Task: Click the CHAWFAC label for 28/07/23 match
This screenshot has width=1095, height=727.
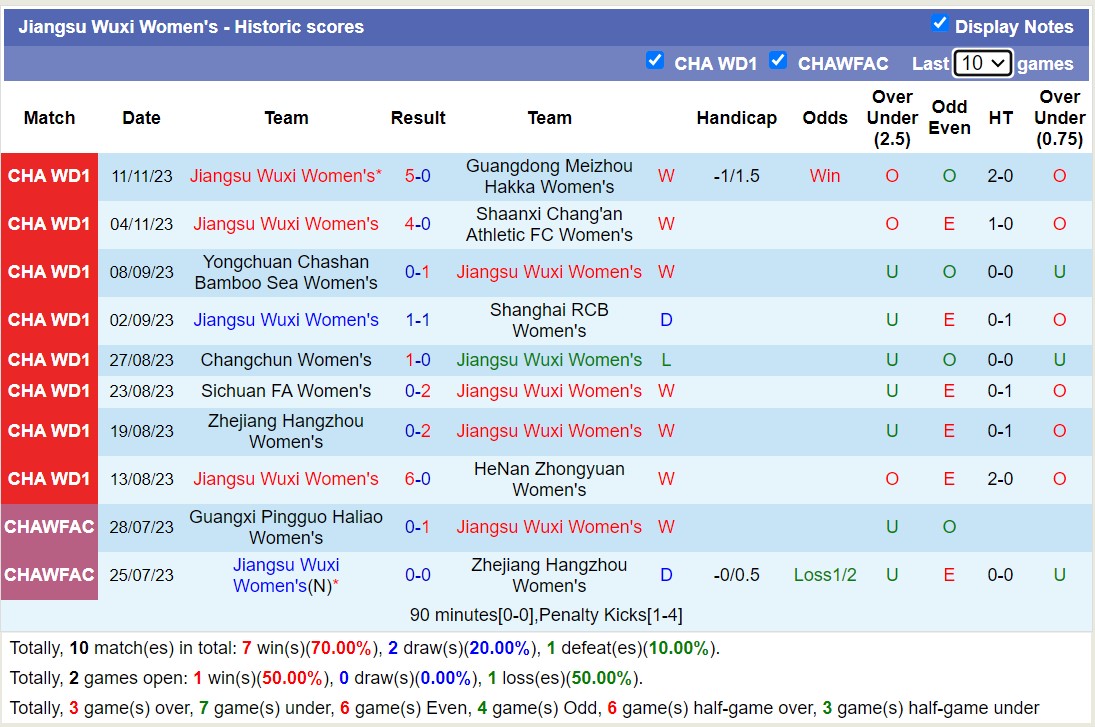Action: pos(49,527)
